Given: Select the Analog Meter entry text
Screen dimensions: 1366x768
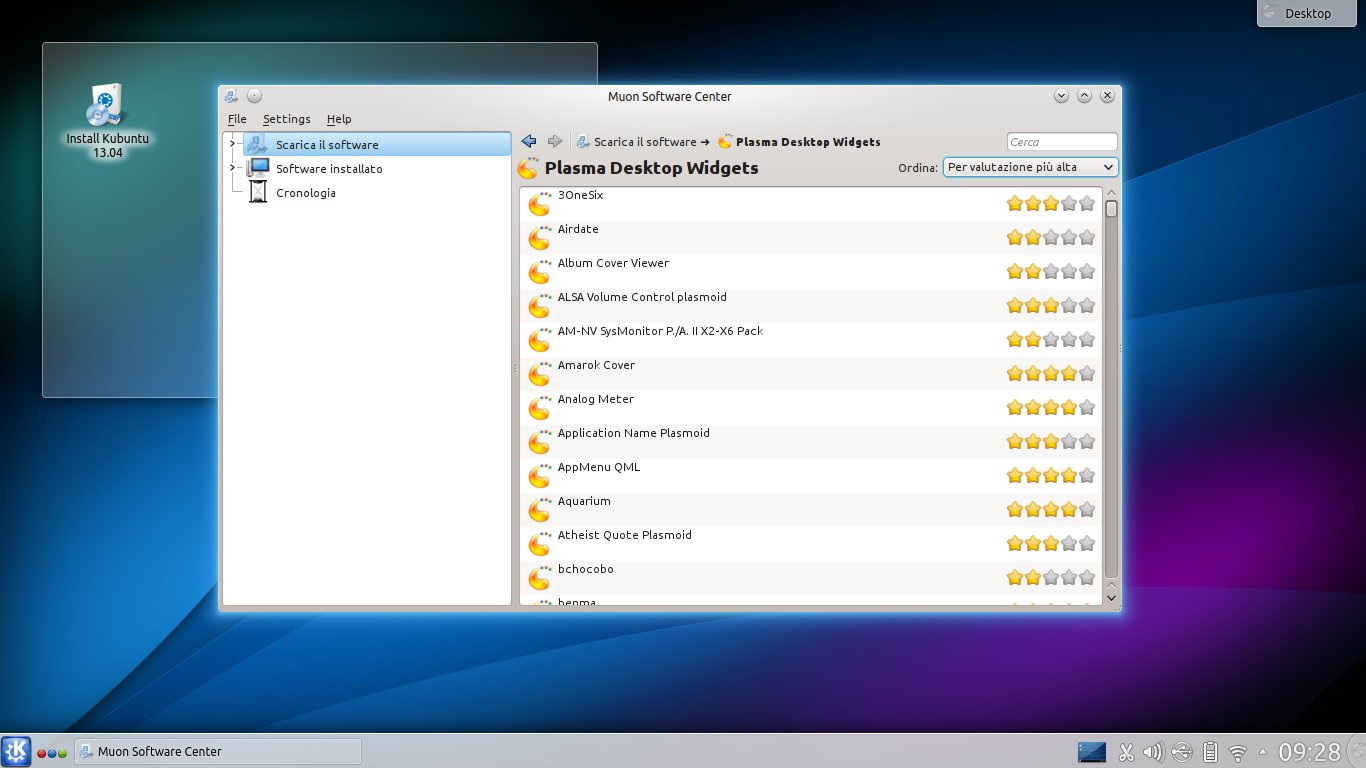Looking at the screenshot, I should 596,399.
